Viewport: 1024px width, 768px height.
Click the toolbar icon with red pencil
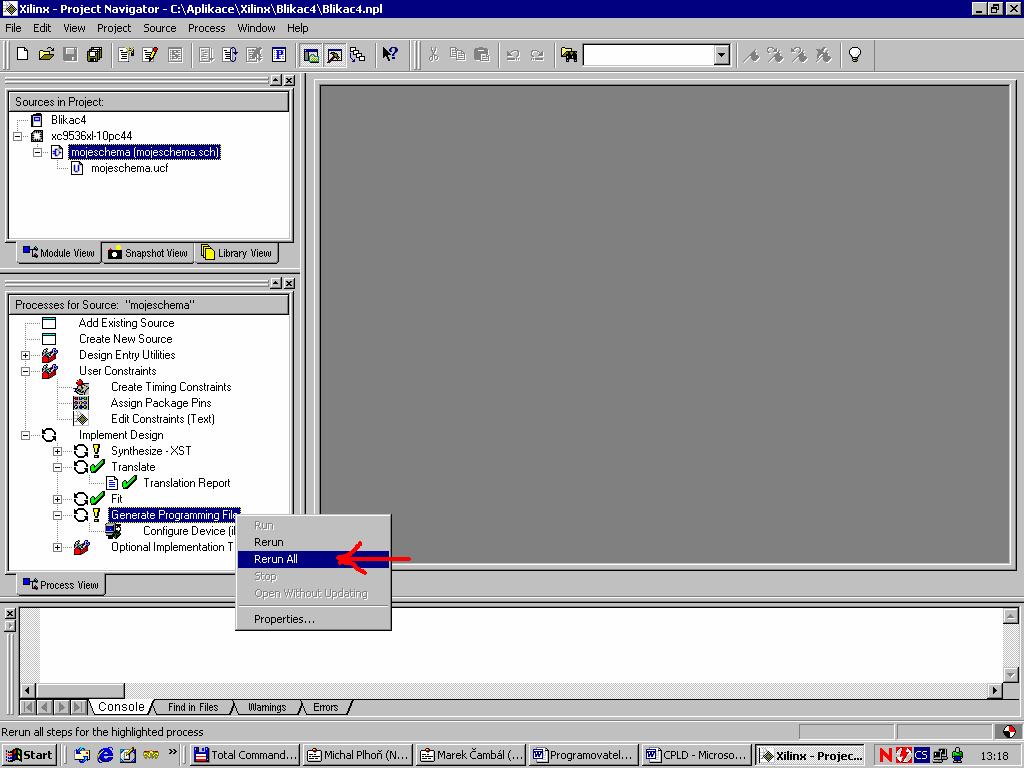pyautogui.click(x=150, y=54)
